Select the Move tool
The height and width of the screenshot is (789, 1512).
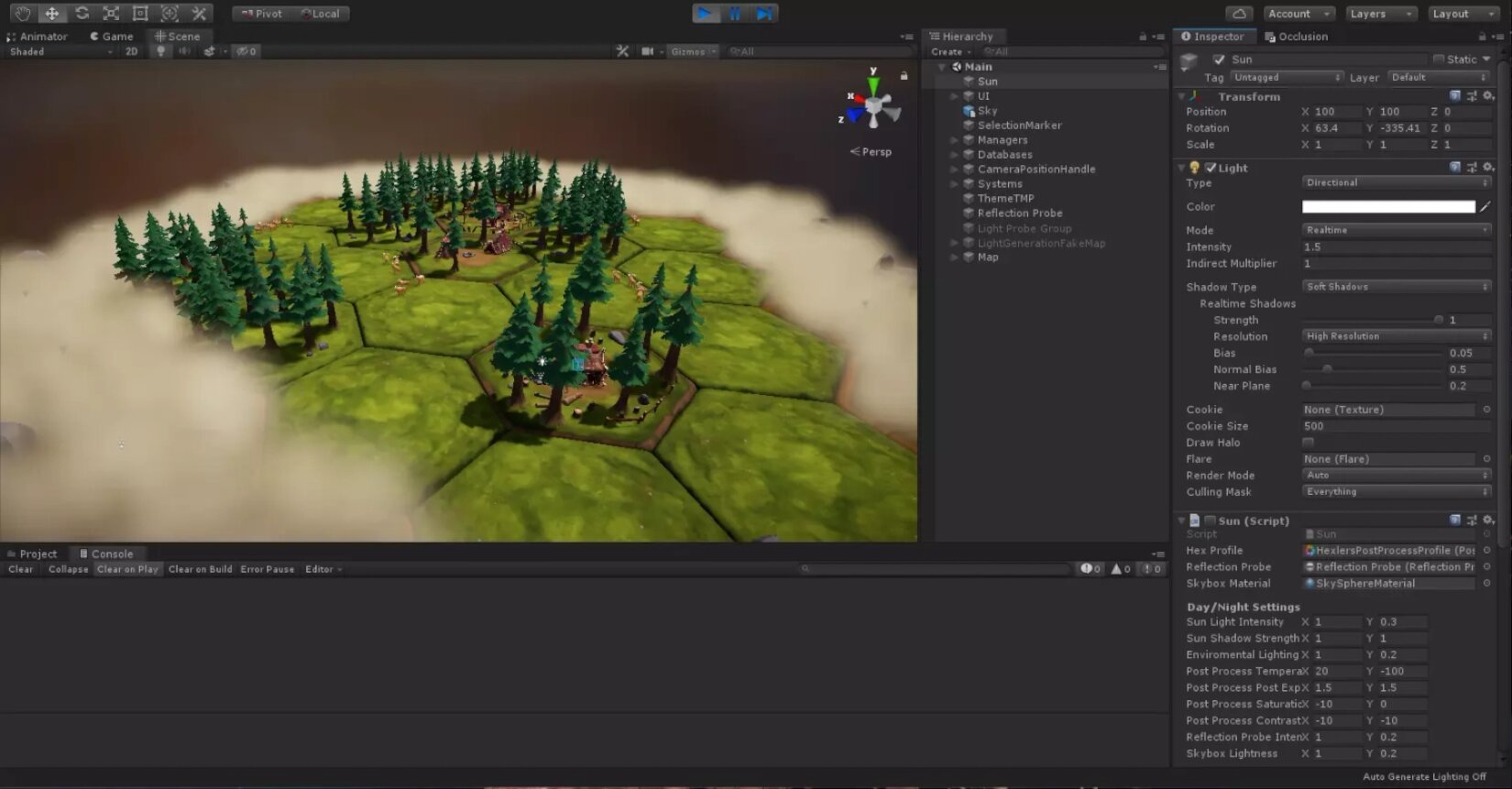[52, 14]
